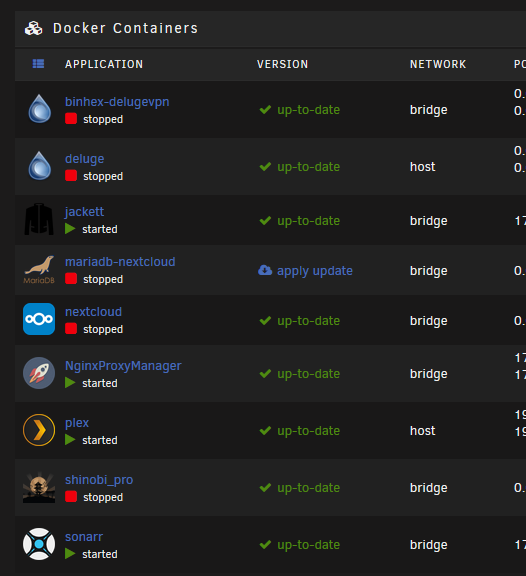
Task: Click bridge network in jackett row
Action: point(429,221)
